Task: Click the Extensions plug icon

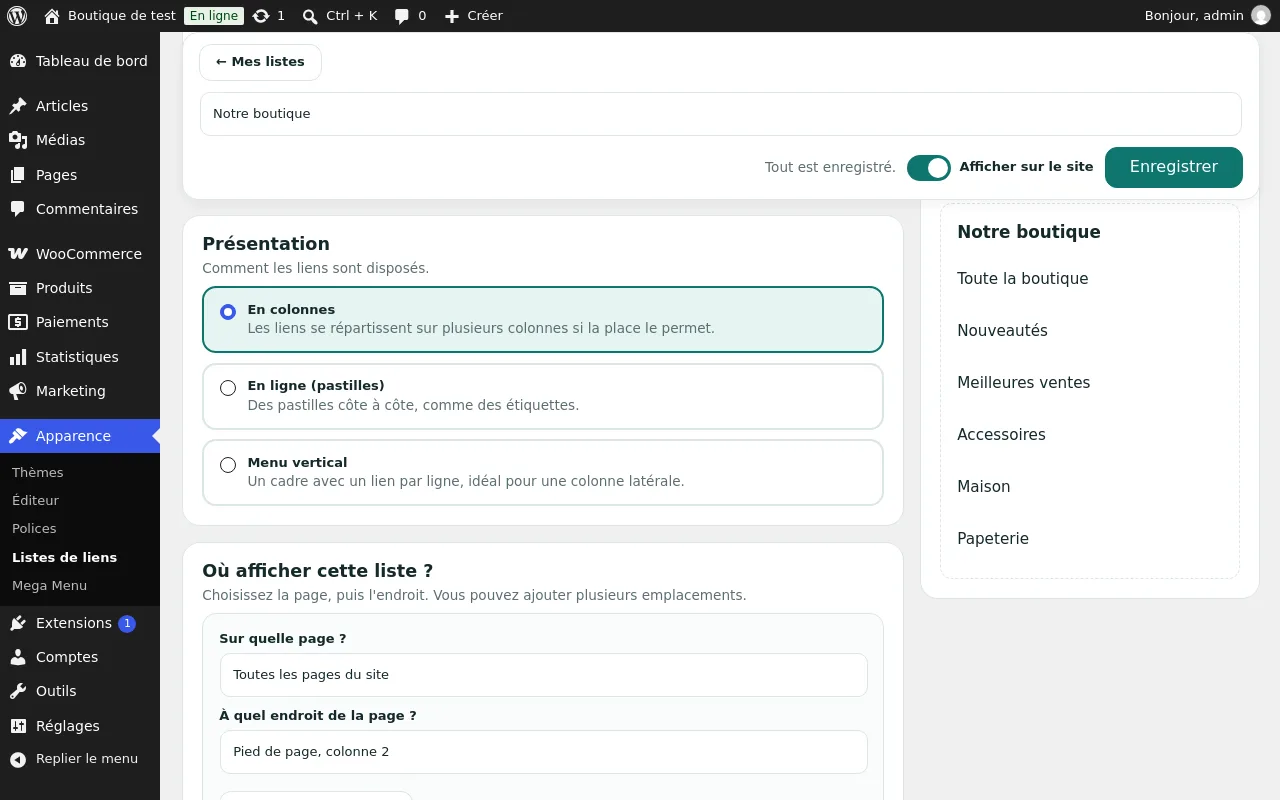Action: click(18, 623)
